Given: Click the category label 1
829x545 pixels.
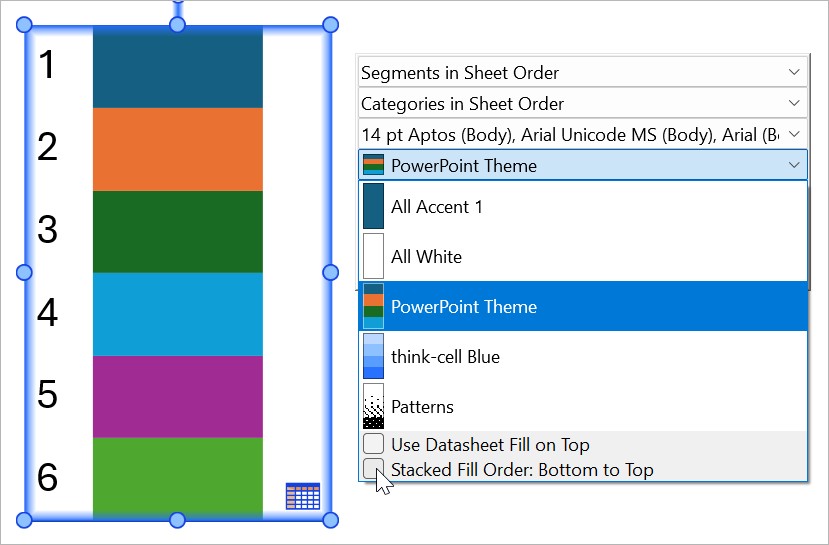Looking at the screenshot, I should coord(47,66).
